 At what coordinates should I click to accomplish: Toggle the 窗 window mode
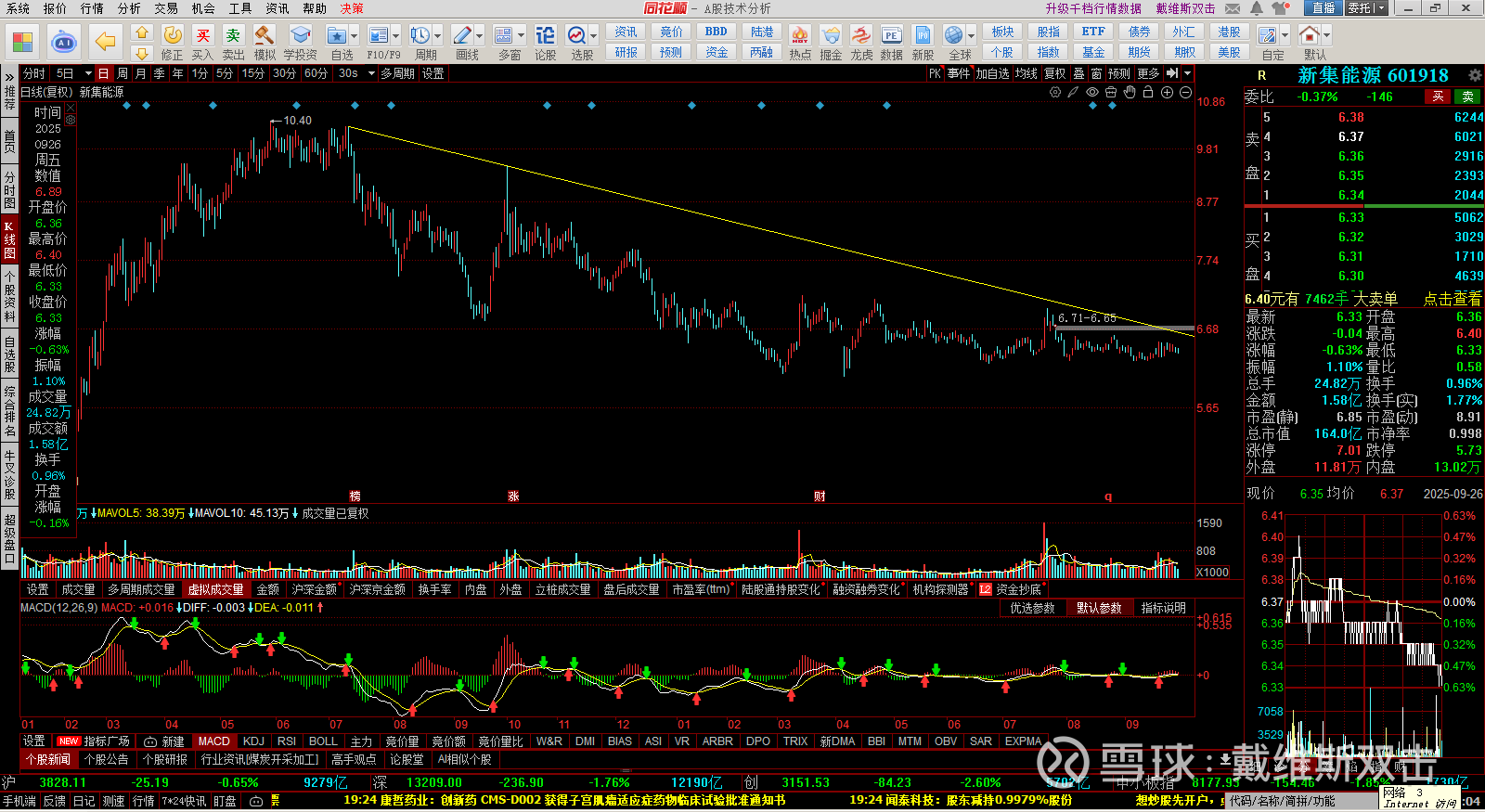(1097, 73)
